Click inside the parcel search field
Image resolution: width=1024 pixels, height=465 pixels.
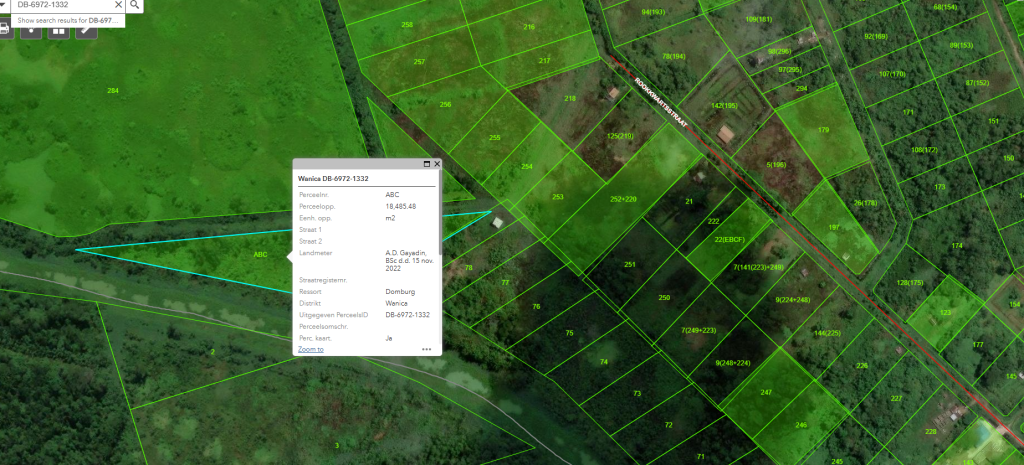click(x=60, y=5)
